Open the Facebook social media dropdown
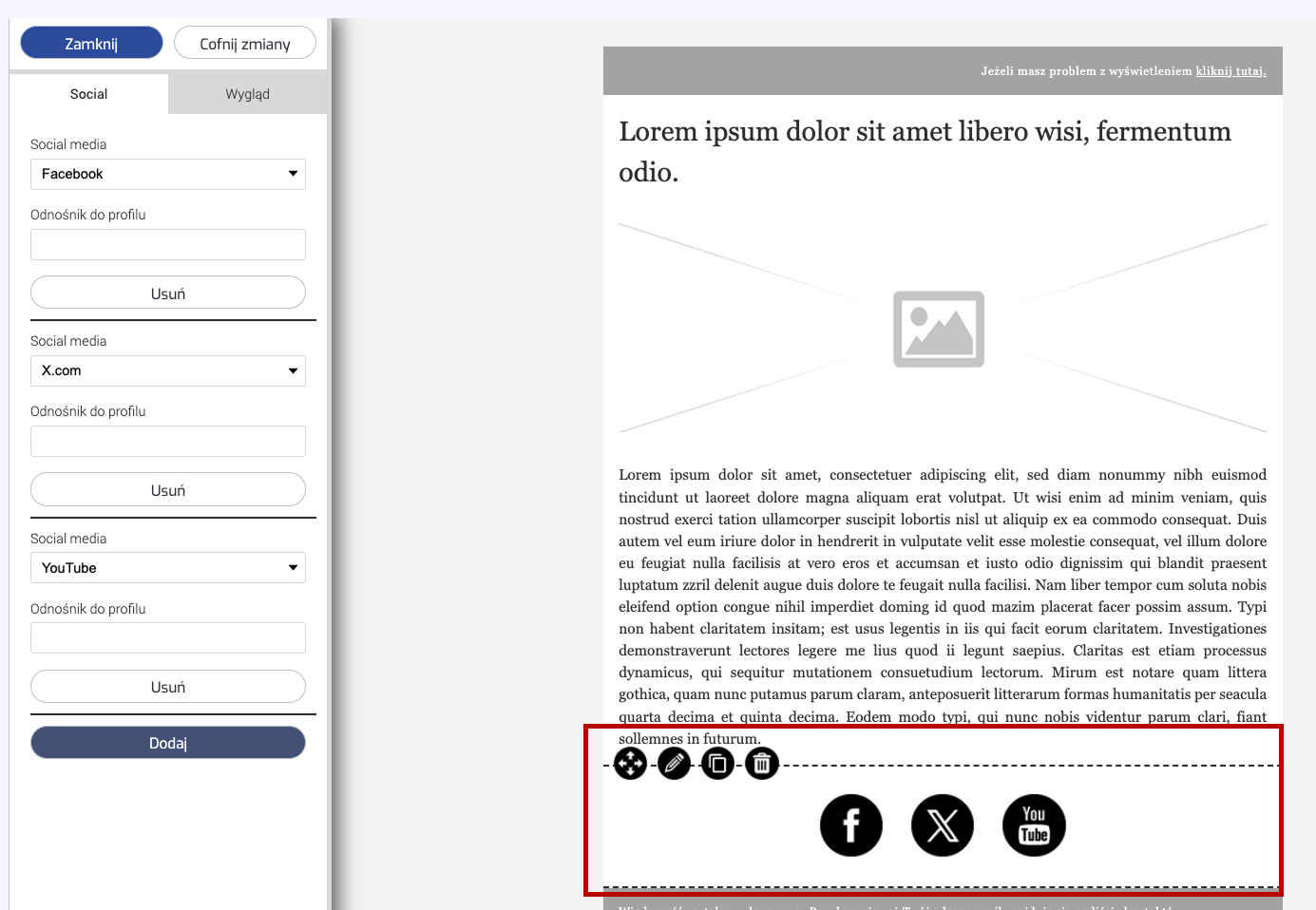Viewport: 1316px width, 910px height. [168, 174]
